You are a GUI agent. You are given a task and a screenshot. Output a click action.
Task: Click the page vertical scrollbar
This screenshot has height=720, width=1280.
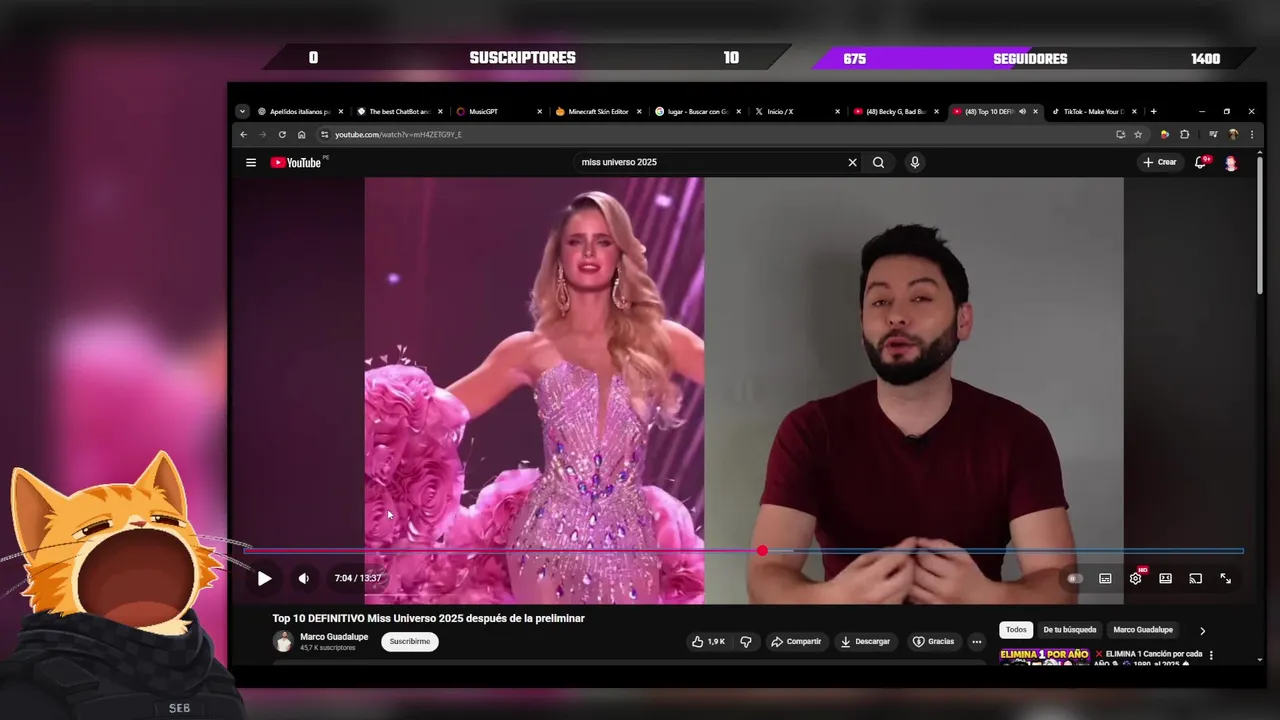1260,224
